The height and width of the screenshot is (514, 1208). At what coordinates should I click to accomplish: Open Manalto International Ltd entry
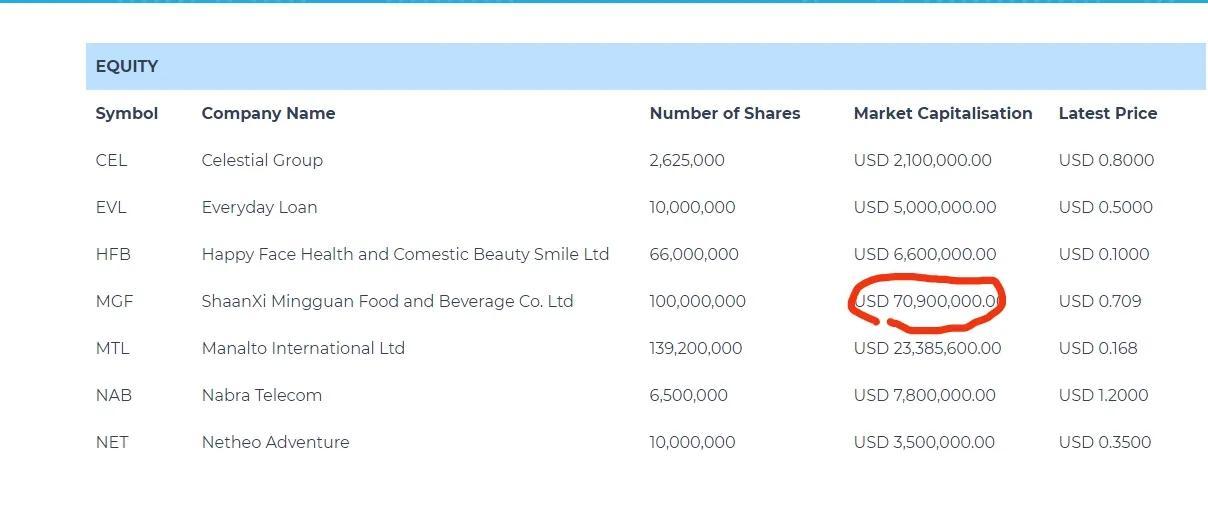[x=303, y=349]
